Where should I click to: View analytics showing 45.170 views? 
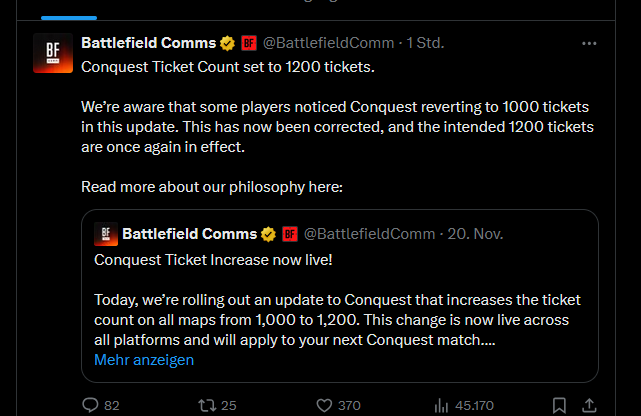[x=441, y=405]
